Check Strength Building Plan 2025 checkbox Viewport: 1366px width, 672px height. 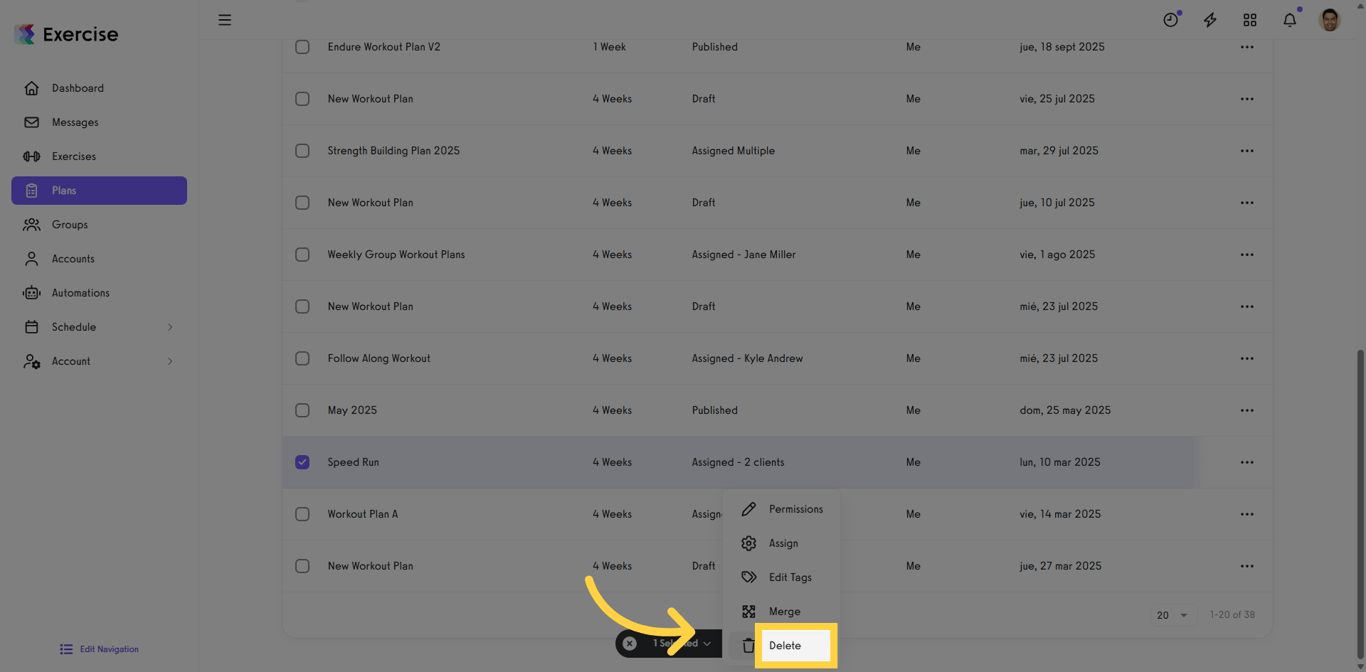point(302,151)
